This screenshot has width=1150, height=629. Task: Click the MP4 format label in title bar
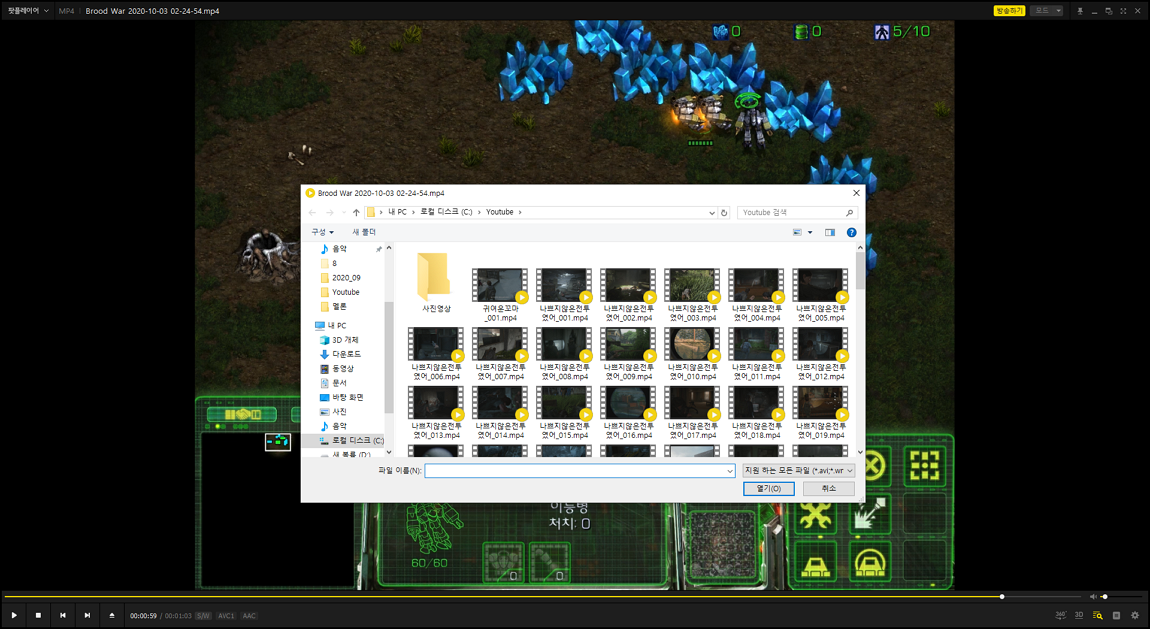(x=66, y=11)
